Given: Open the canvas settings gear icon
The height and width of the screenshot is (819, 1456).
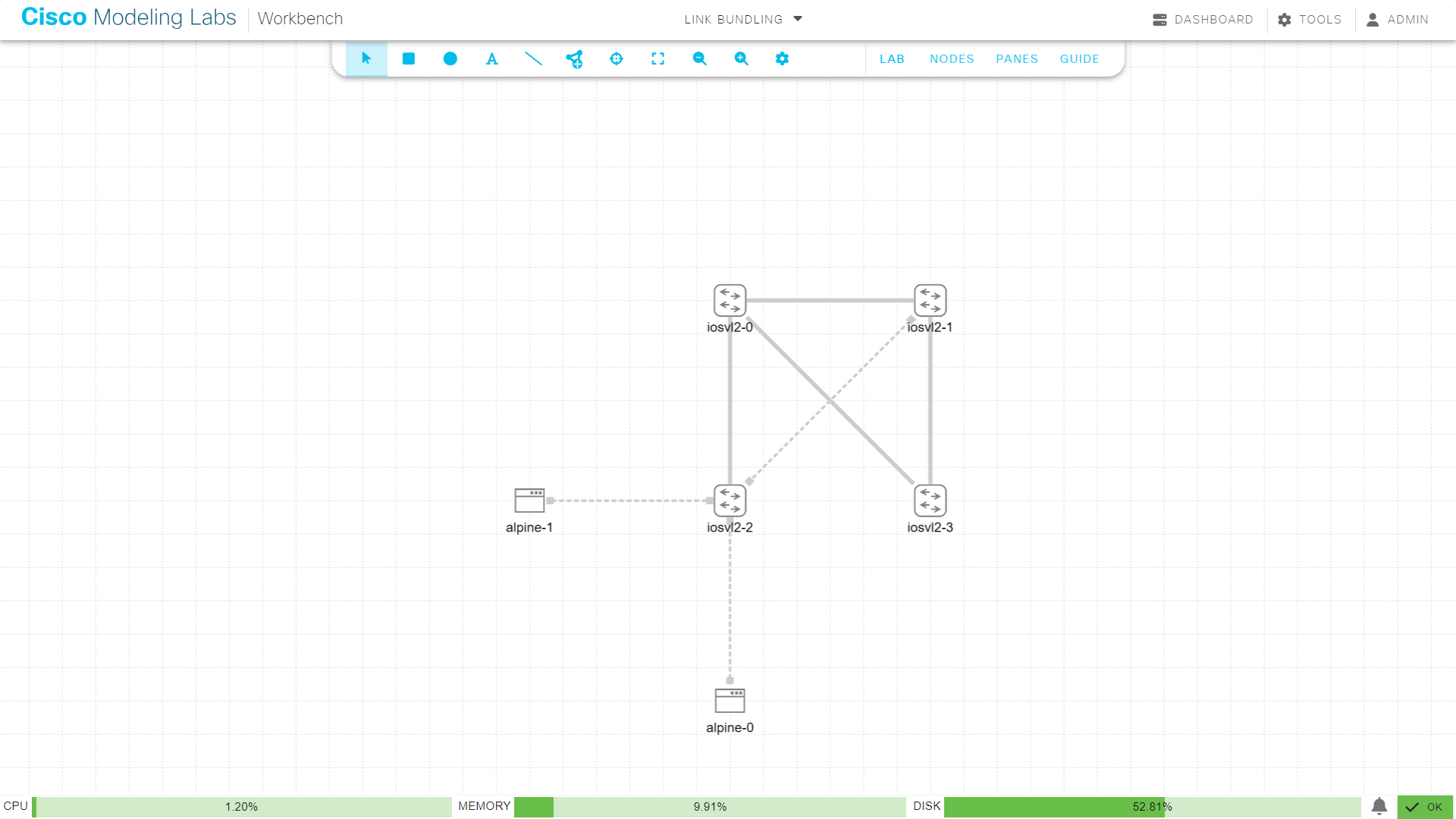Looking at the screenshot, I should pos(782,58).
